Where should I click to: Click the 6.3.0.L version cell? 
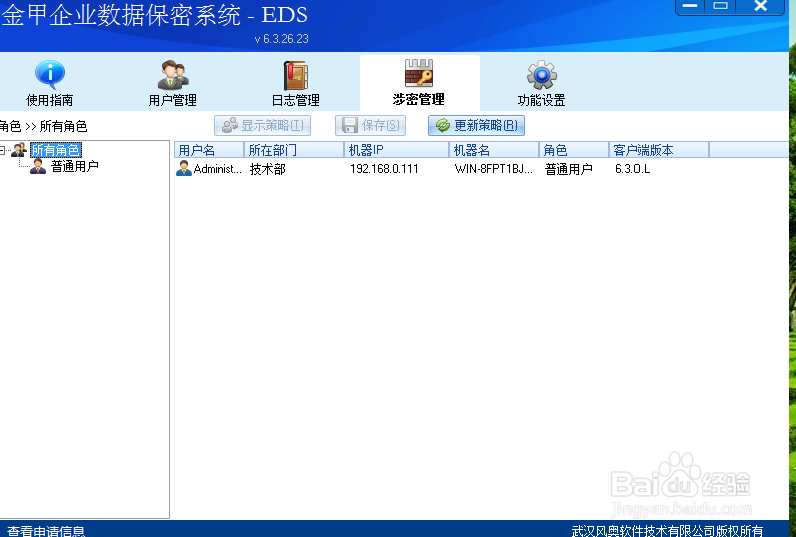click(x=633, y=169)
